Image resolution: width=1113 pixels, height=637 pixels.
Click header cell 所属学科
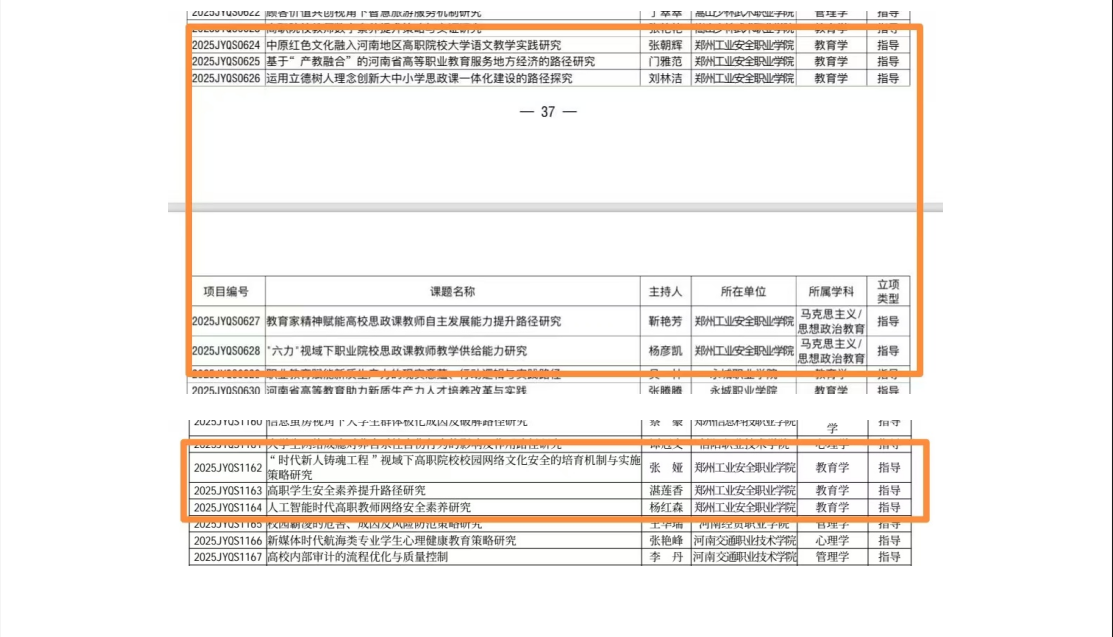tap(831, 291)
